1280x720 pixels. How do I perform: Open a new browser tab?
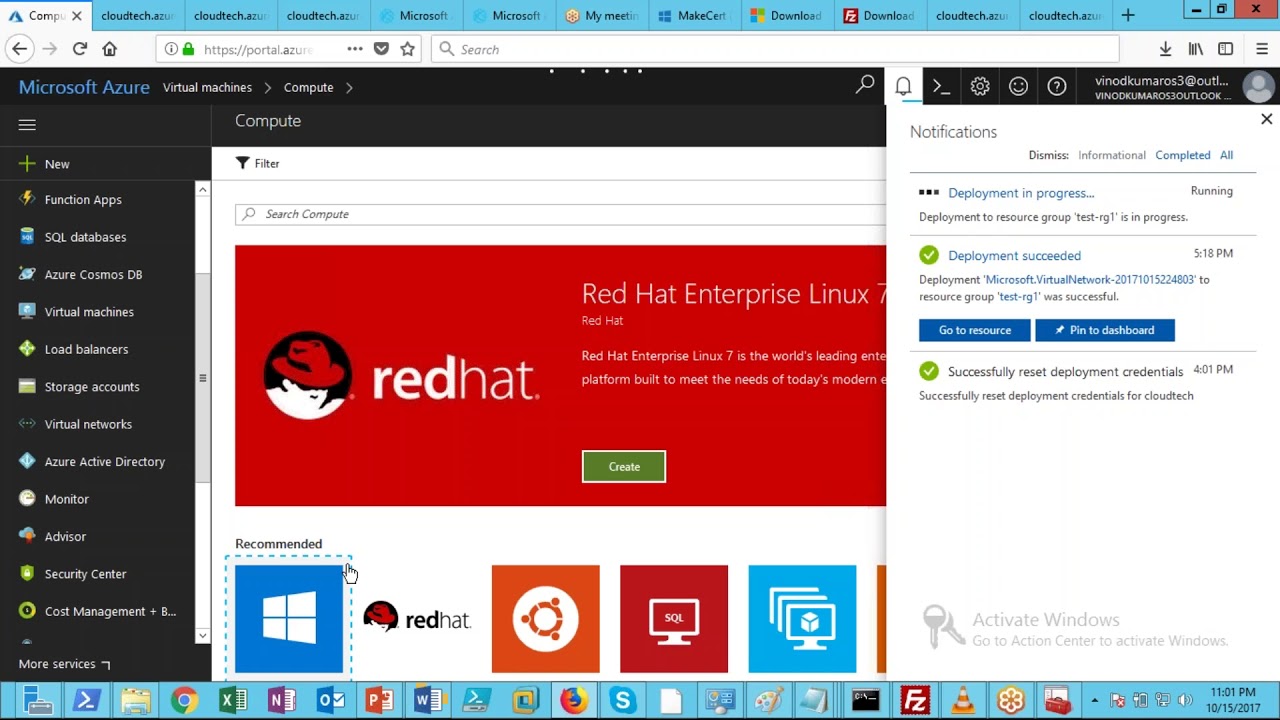click(1128, 15)
